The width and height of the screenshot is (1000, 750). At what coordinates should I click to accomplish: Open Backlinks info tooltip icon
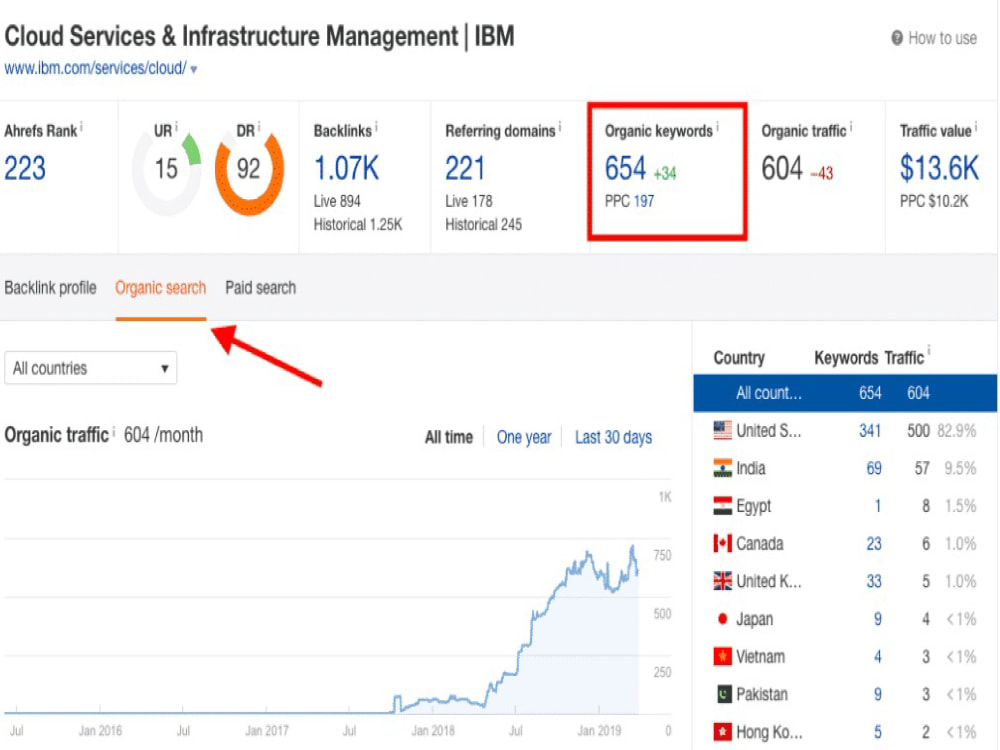coord(376,127)
